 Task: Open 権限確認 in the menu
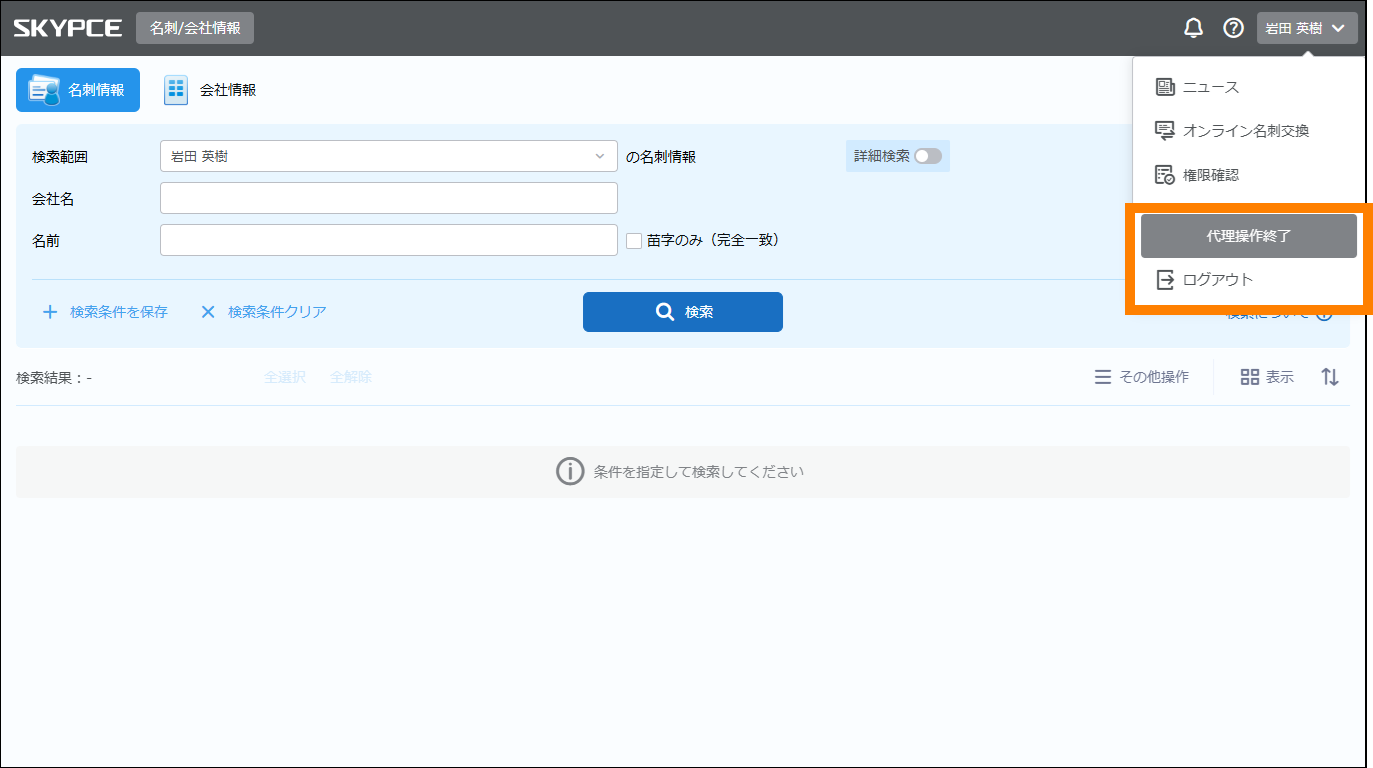1210,175
